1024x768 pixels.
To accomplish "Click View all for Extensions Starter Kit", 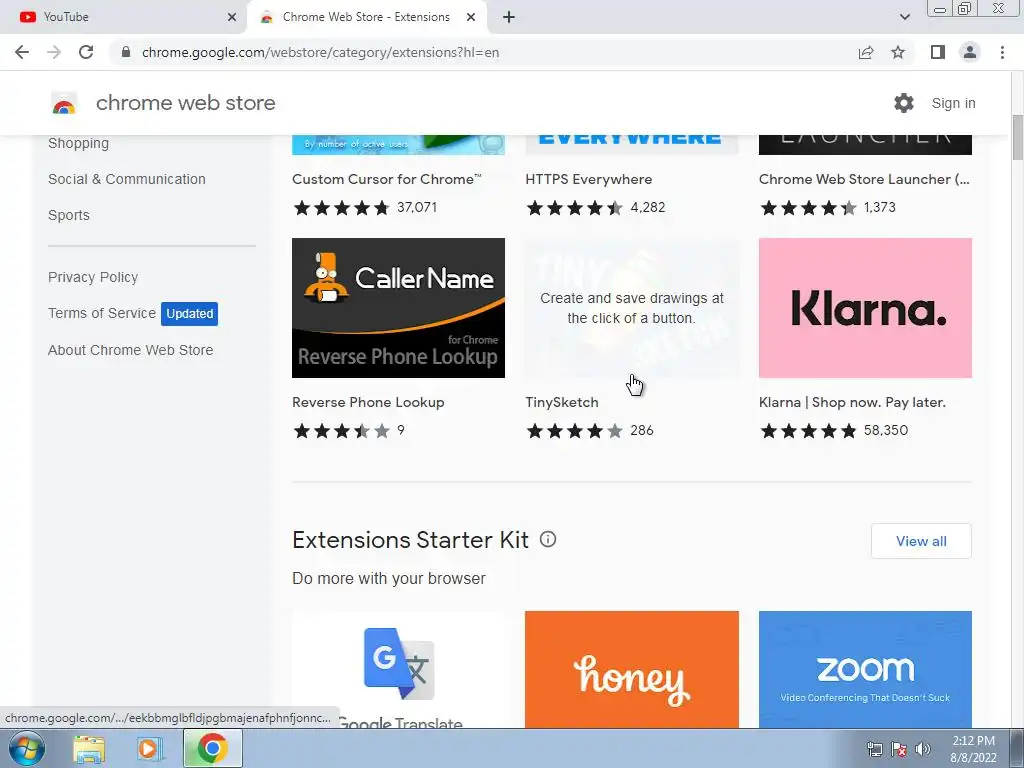I will click(921, 541).
